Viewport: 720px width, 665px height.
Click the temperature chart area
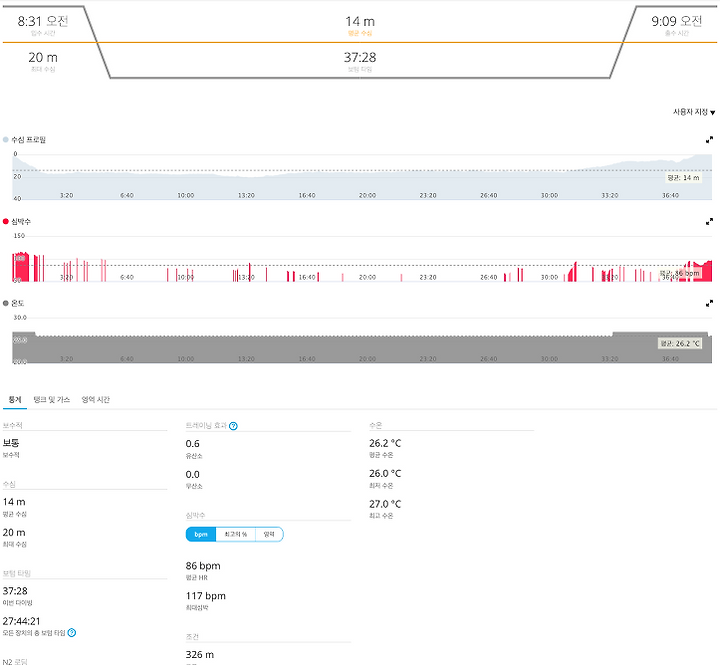pos(362,340)
